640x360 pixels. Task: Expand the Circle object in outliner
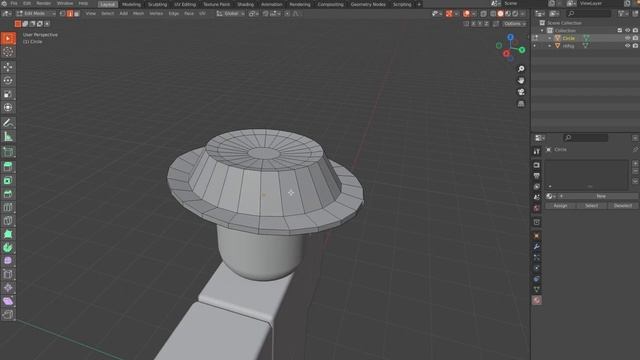pos(550,38)
